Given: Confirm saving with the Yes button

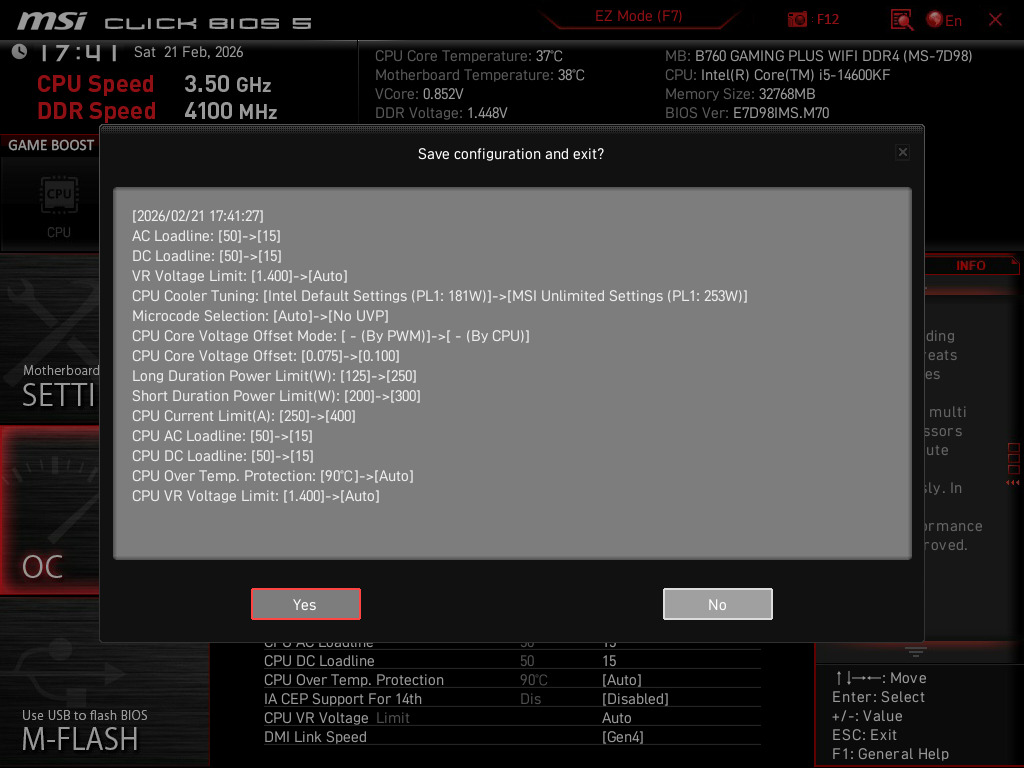Looking at the screenshot, I should (x=306, y=604).
